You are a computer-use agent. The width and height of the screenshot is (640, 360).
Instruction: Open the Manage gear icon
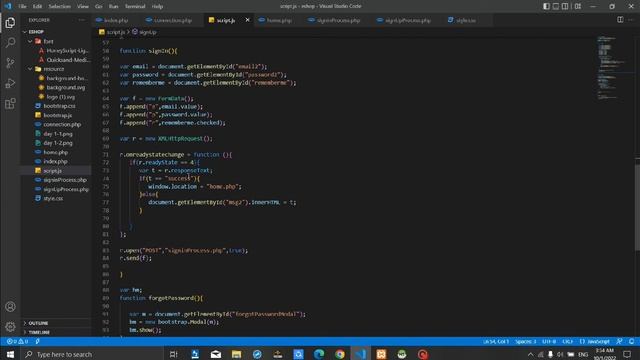pos(11,327)
